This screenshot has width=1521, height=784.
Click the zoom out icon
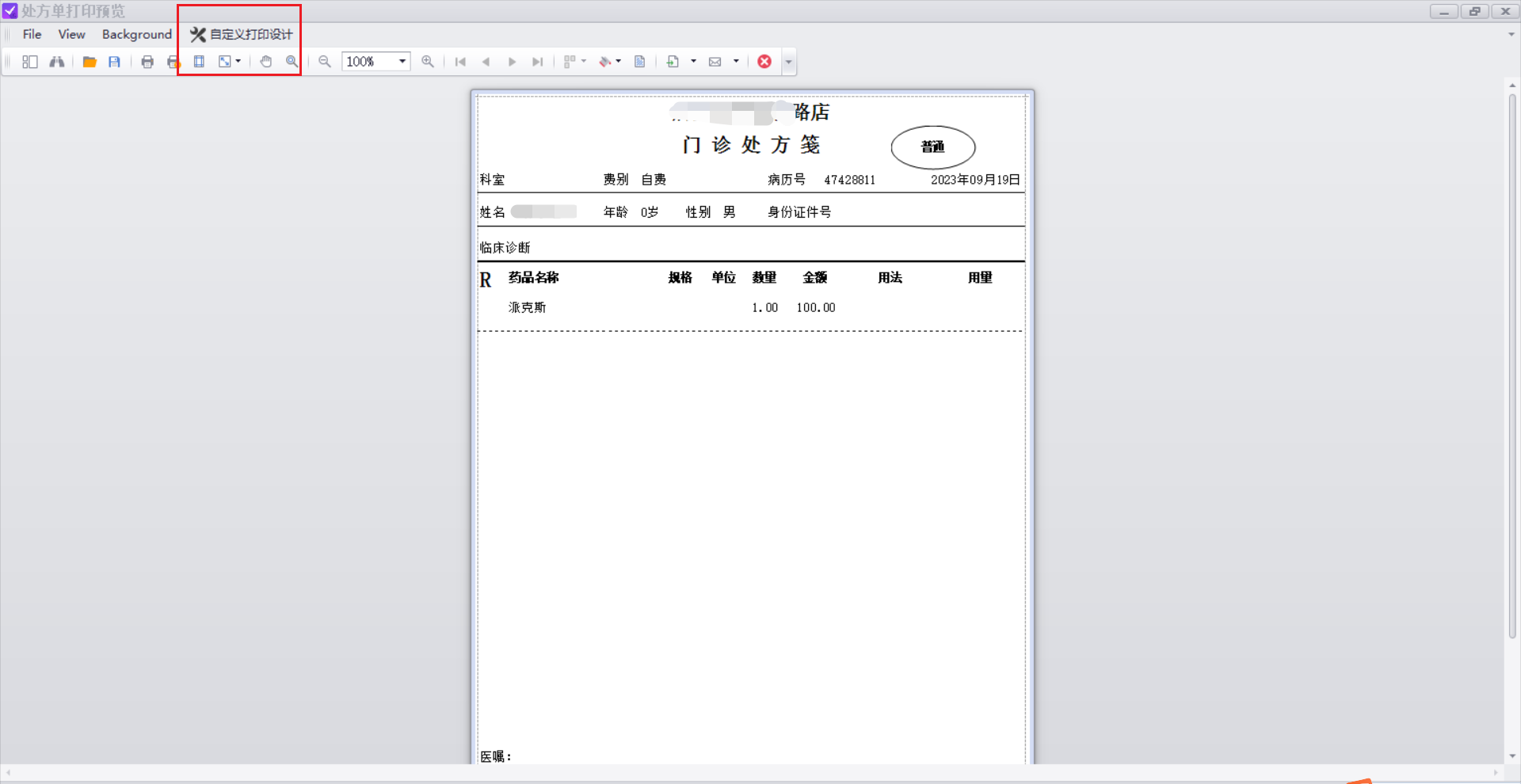pos(325,62)
